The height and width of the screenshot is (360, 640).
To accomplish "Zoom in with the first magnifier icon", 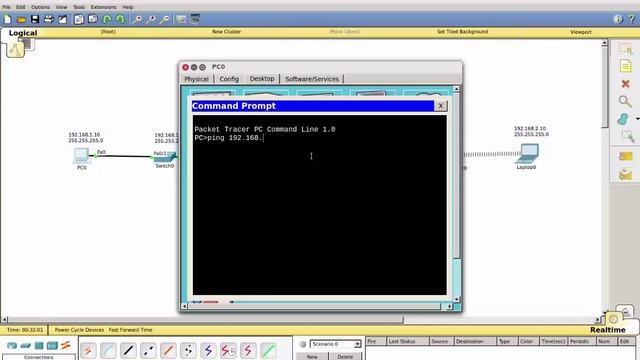I will [138, 19].
